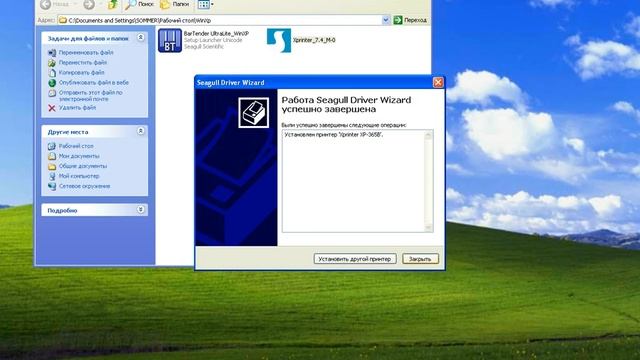Select the BarTender UltraLite_WinXP file icon

pyautogui.click(x=170, y=40)
